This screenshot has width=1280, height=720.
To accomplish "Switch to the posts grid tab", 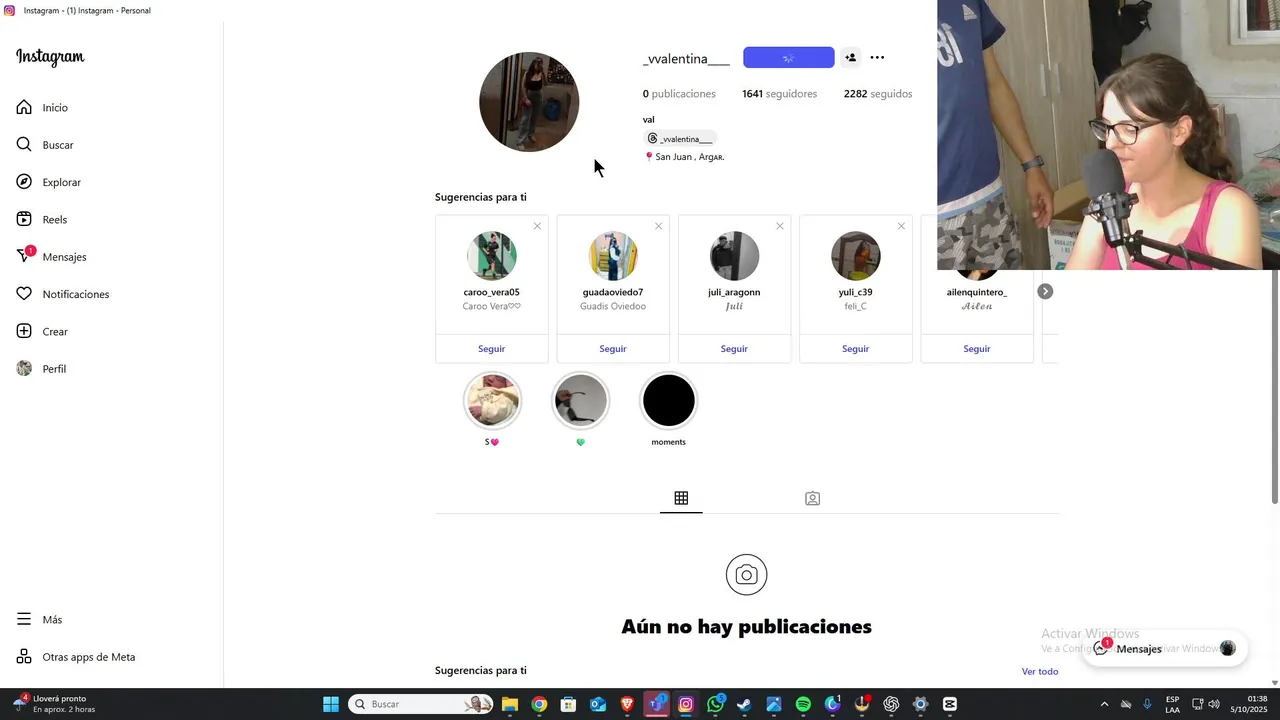I will [681, 498].
